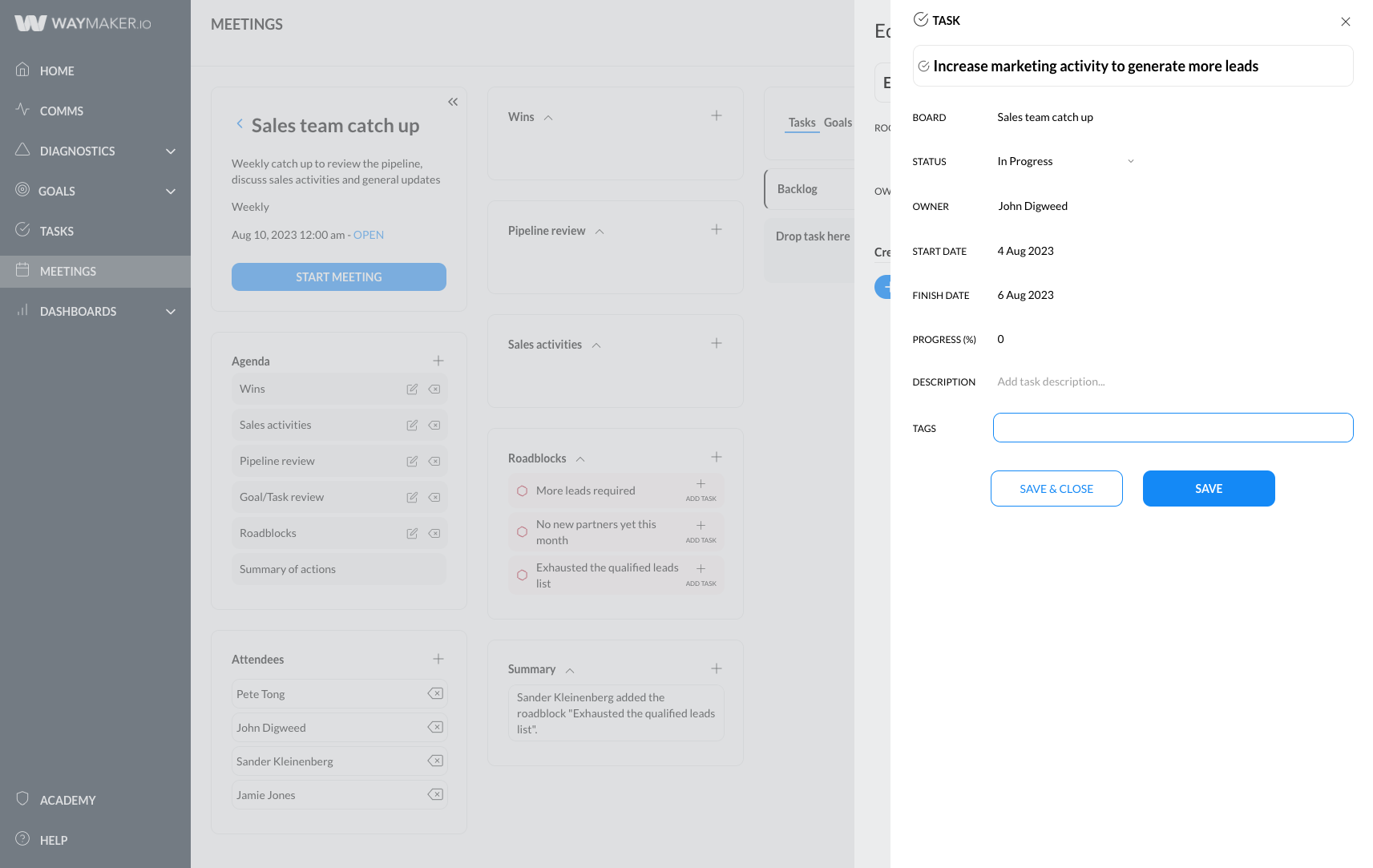The width and height of the screenshot is (1373, 868).
Task: Open the Comms section icon
Action: pos(22,109)
